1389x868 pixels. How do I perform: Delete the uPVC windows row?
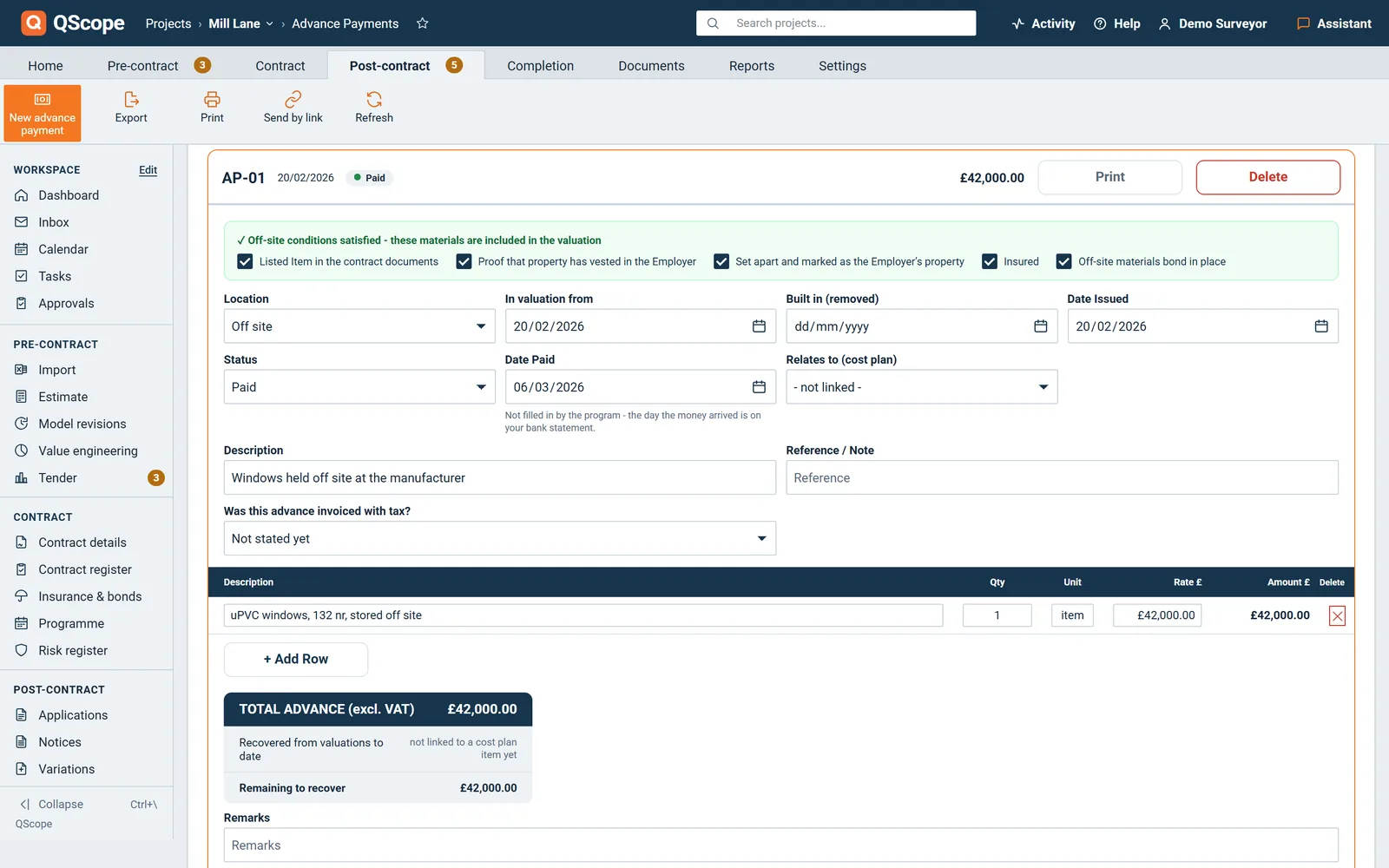click(1337, 616)
